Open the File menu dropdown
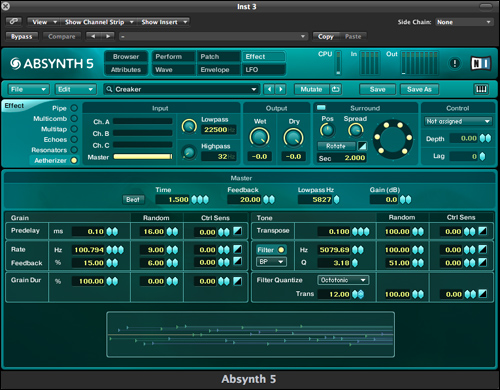Viewport: 500px width, 390px height. pos(28,89)
